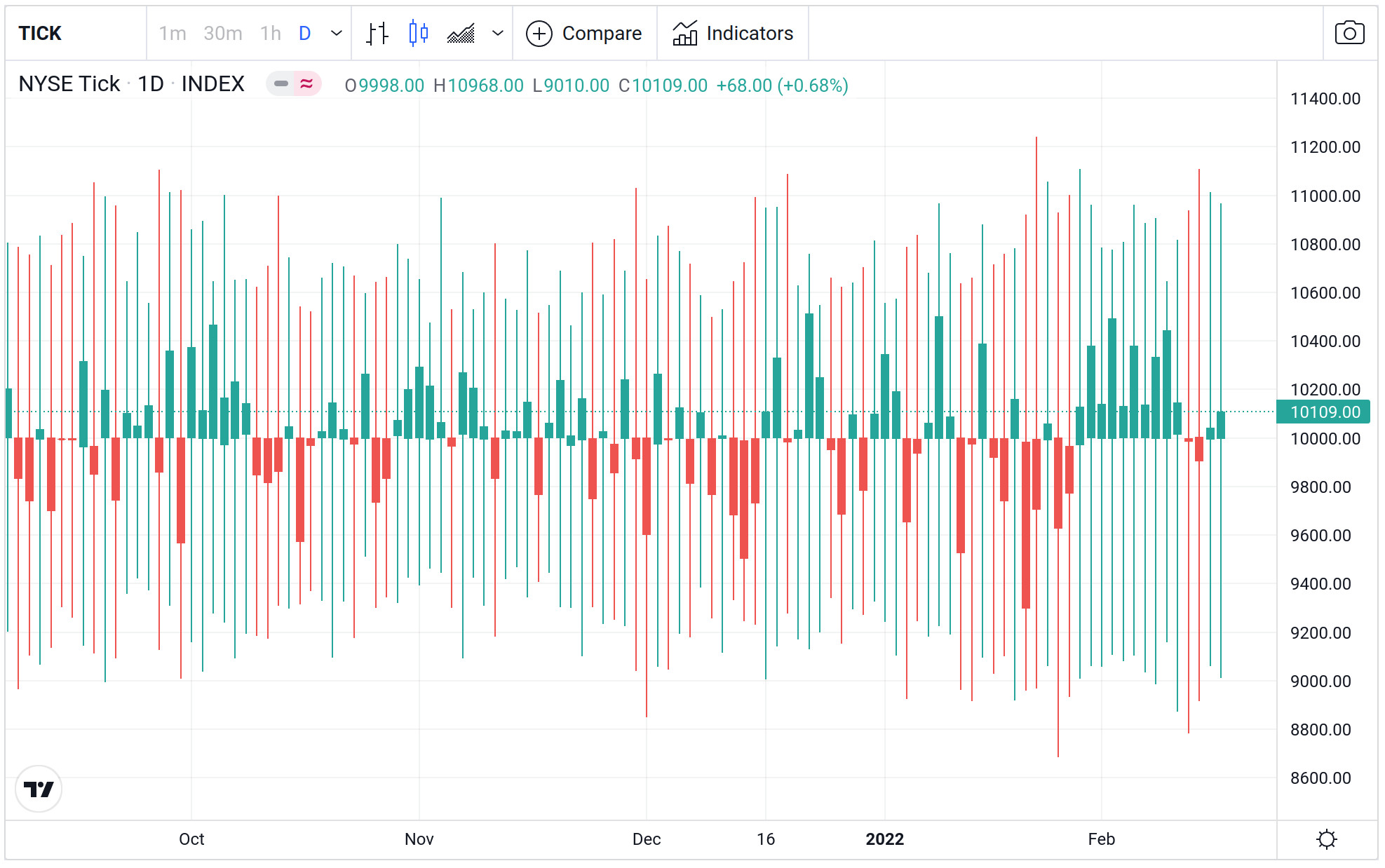Click the 10109.00 price label on the scale
This screenshot has width=1385, height=868.
pos(1324,413)
